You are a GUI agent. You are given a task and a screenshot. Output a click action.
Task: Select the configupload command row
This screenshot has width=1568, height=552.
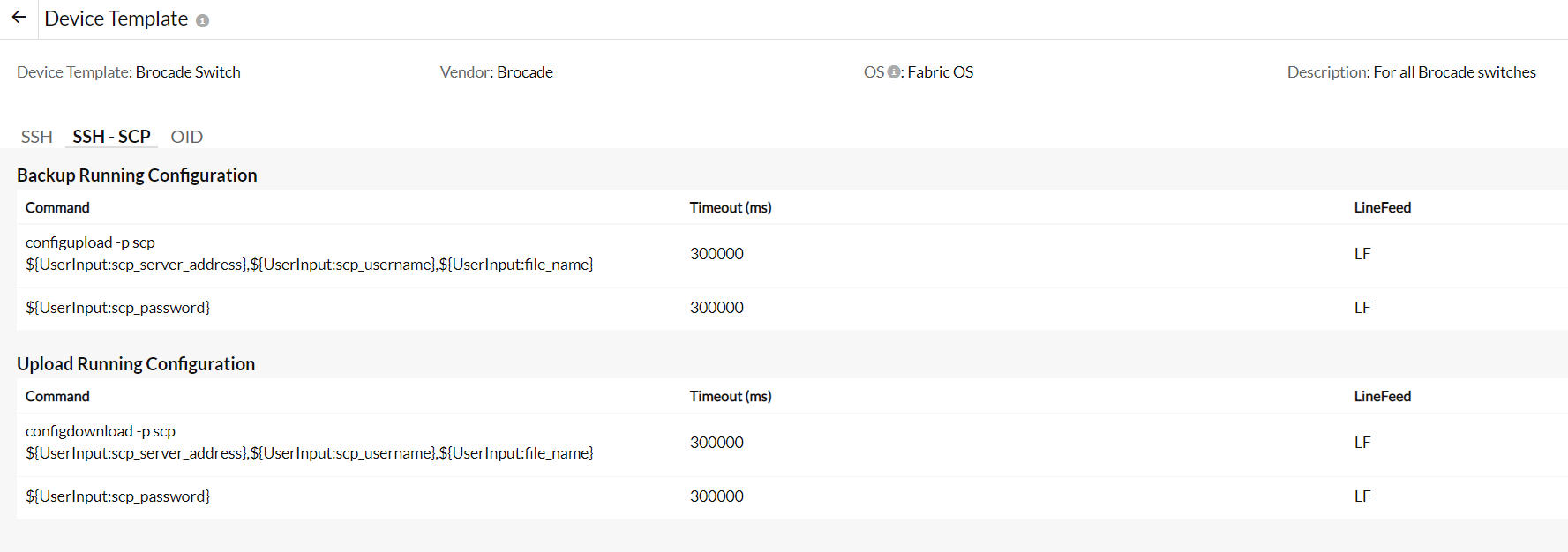(309, 253)
